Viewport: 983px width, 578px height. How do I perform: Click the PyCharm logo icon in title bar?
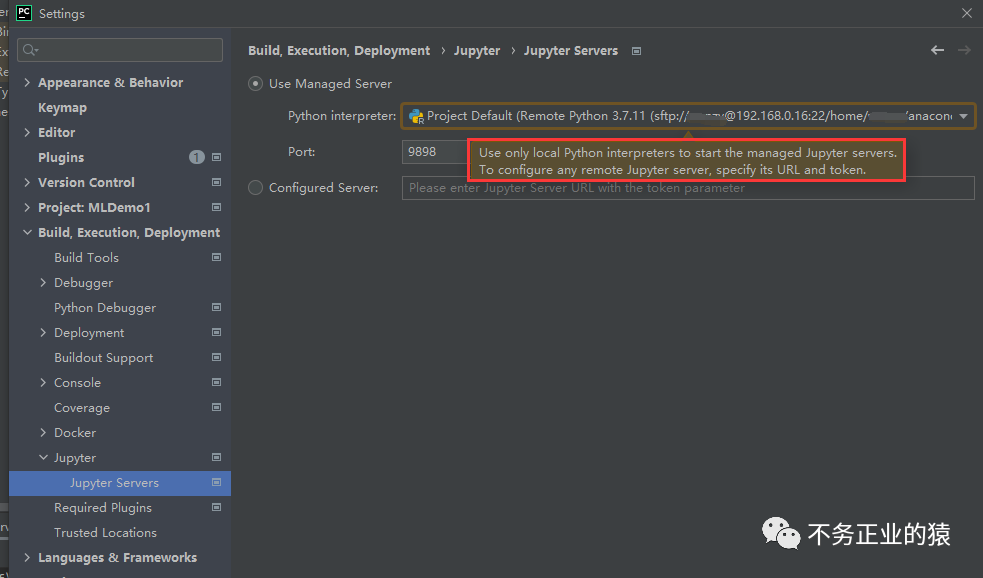coord(24,13)
